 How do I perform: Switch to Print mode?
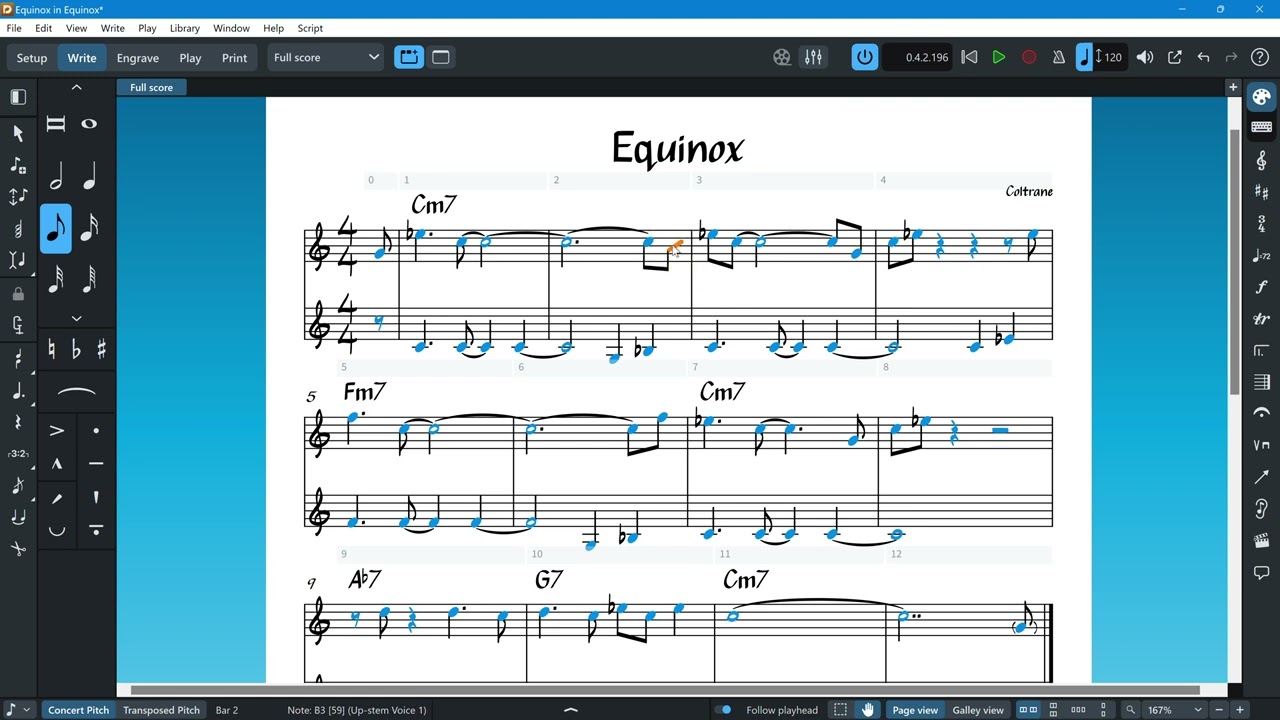[234, 58]
